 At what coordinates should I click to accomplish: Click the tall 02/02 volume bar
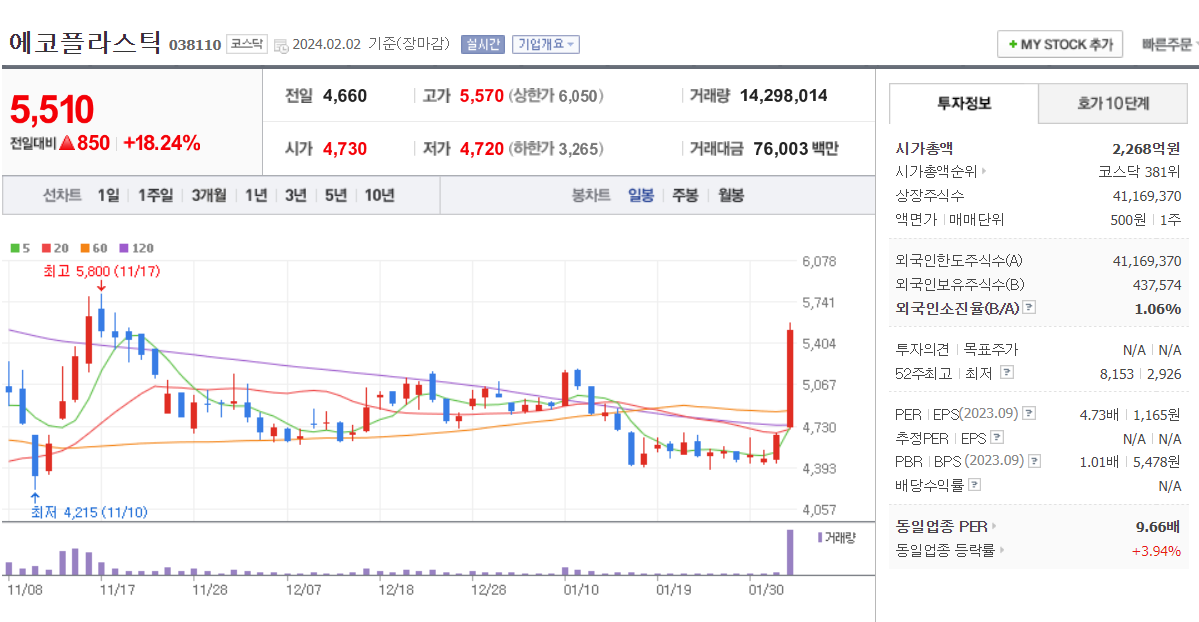pyautogui.click(x=790, y=552)
